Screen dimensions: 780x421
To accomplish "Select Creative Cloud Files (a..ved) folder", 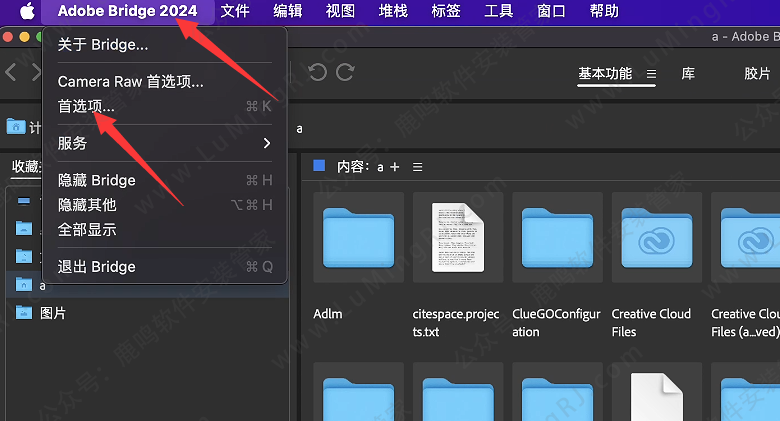I will (746, 238).
